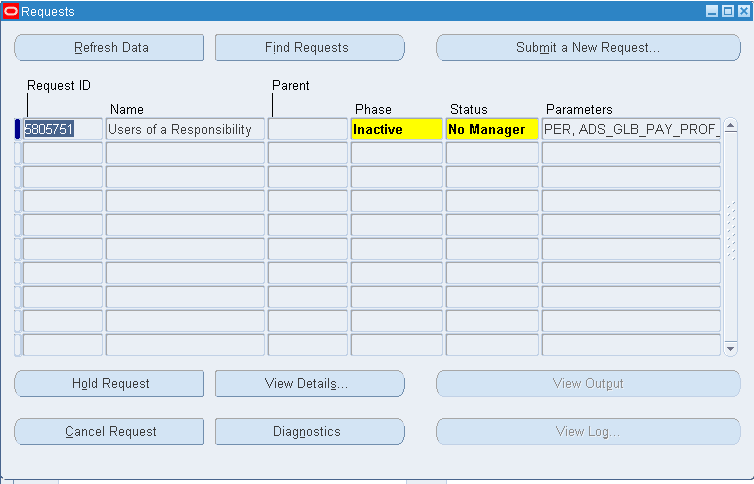Click the scroll up arrow of the requests list
This screenshot has height=484, width=754.
[730, 127]
